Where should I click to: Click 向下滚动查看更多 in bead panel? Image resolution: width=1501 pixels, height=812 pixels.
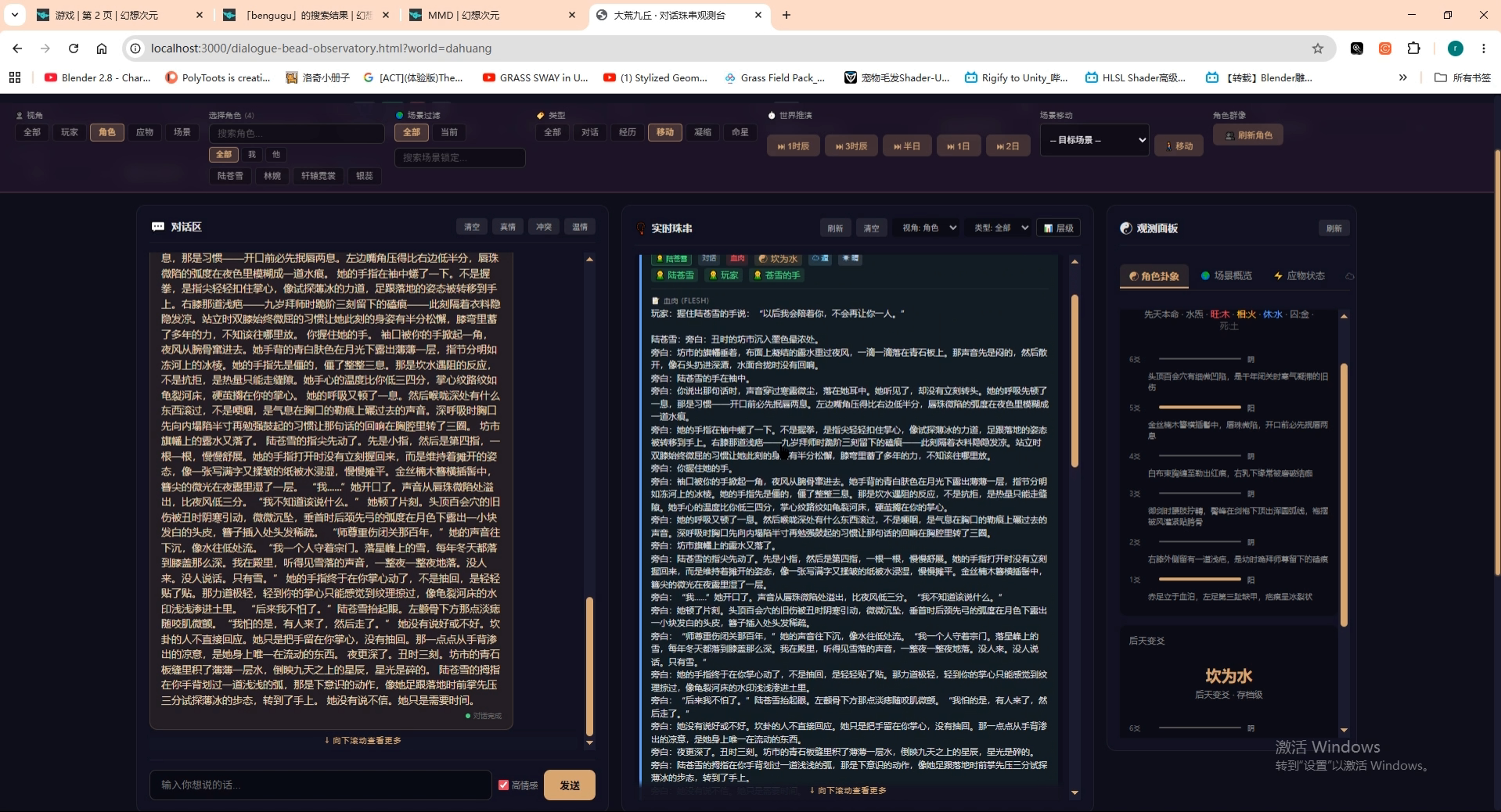pos(848,791)
